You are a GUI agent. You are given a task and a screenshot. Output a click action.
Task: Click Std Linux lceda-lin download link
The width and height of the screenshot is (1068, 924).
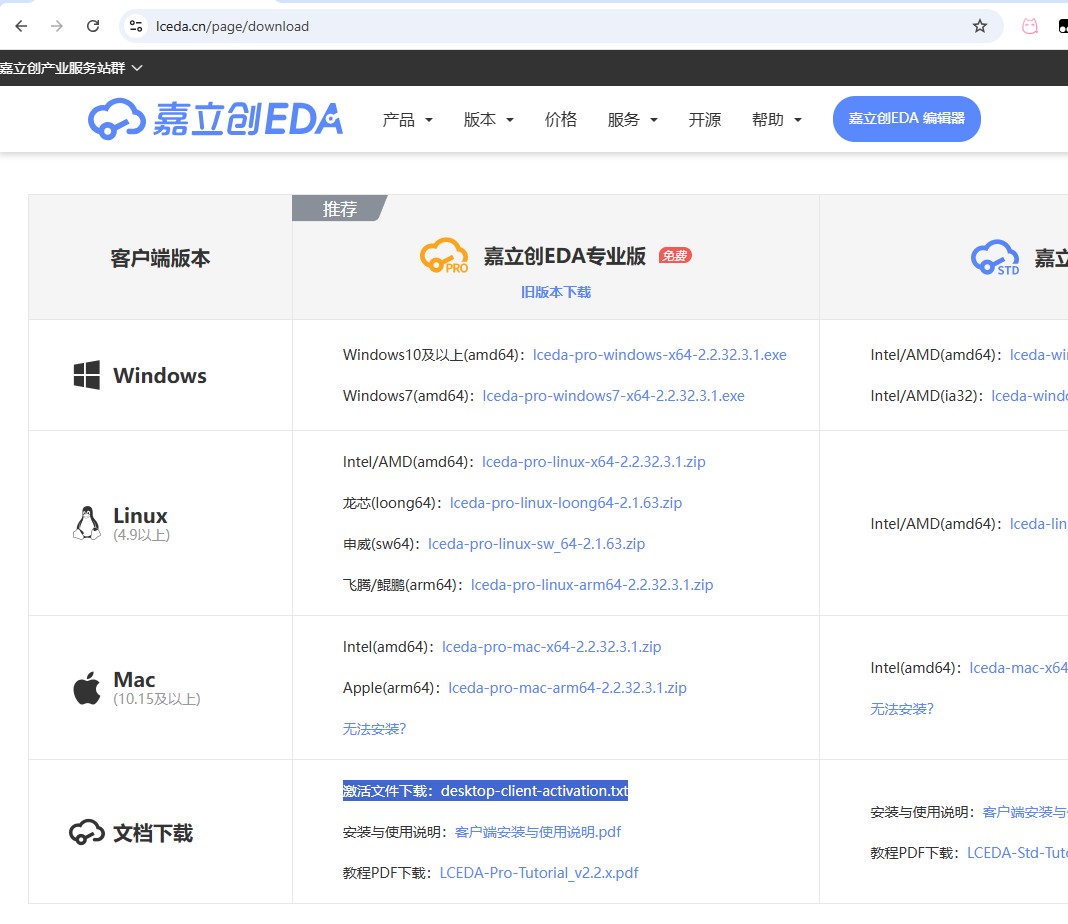tap(1038, 524)
